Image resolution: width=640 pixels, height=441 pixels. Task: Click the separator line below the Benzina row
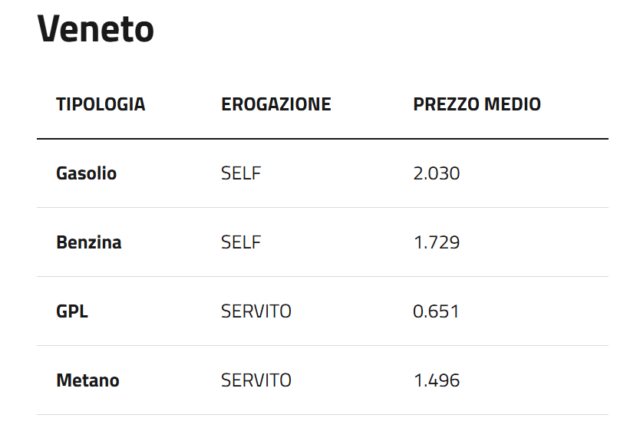pyautogui.click(x=322, y=276)
